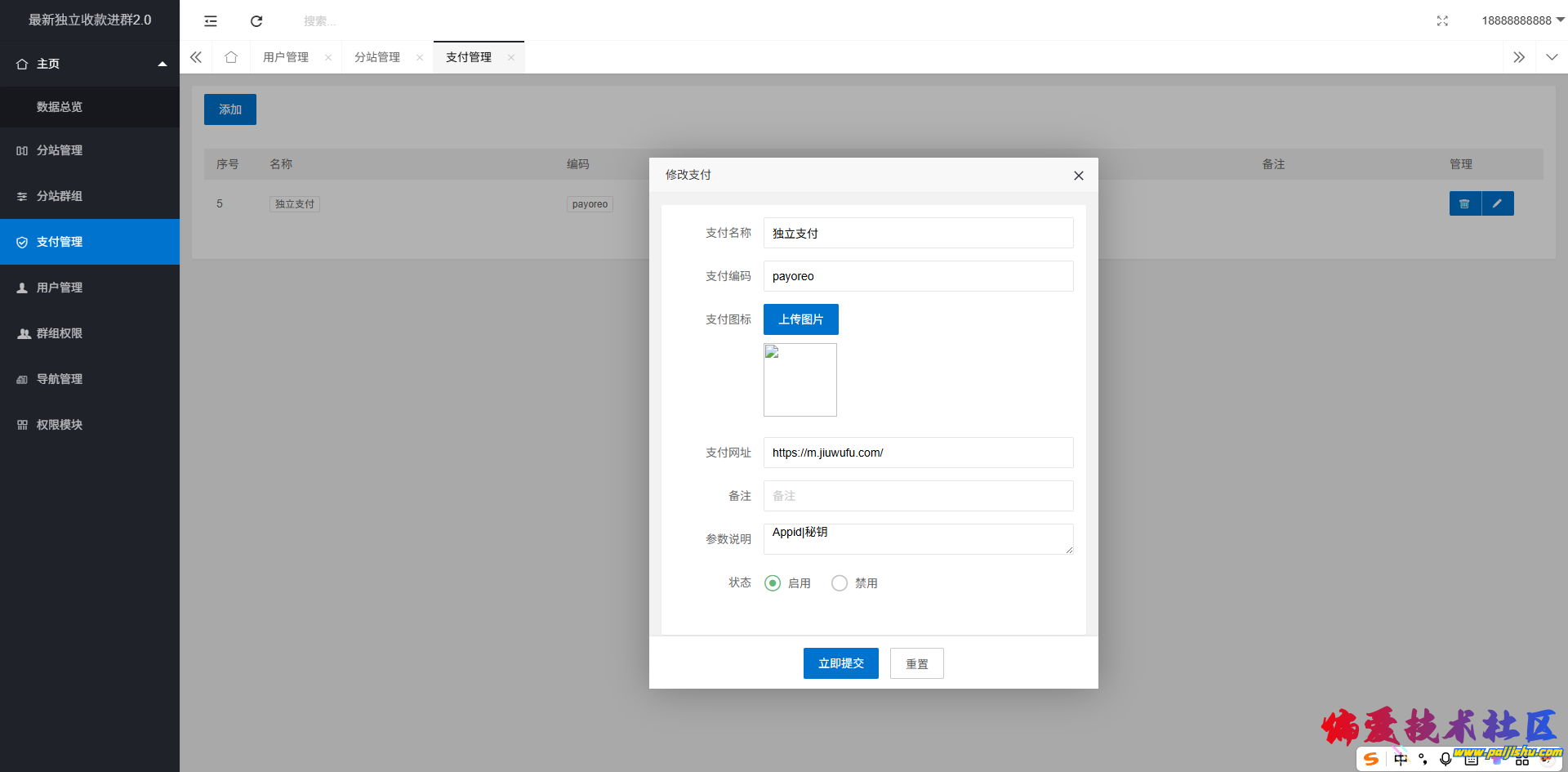This screenshot has width=1568, height=772.
Task: Select the 启用 radio button
Action: pos(773,583)
